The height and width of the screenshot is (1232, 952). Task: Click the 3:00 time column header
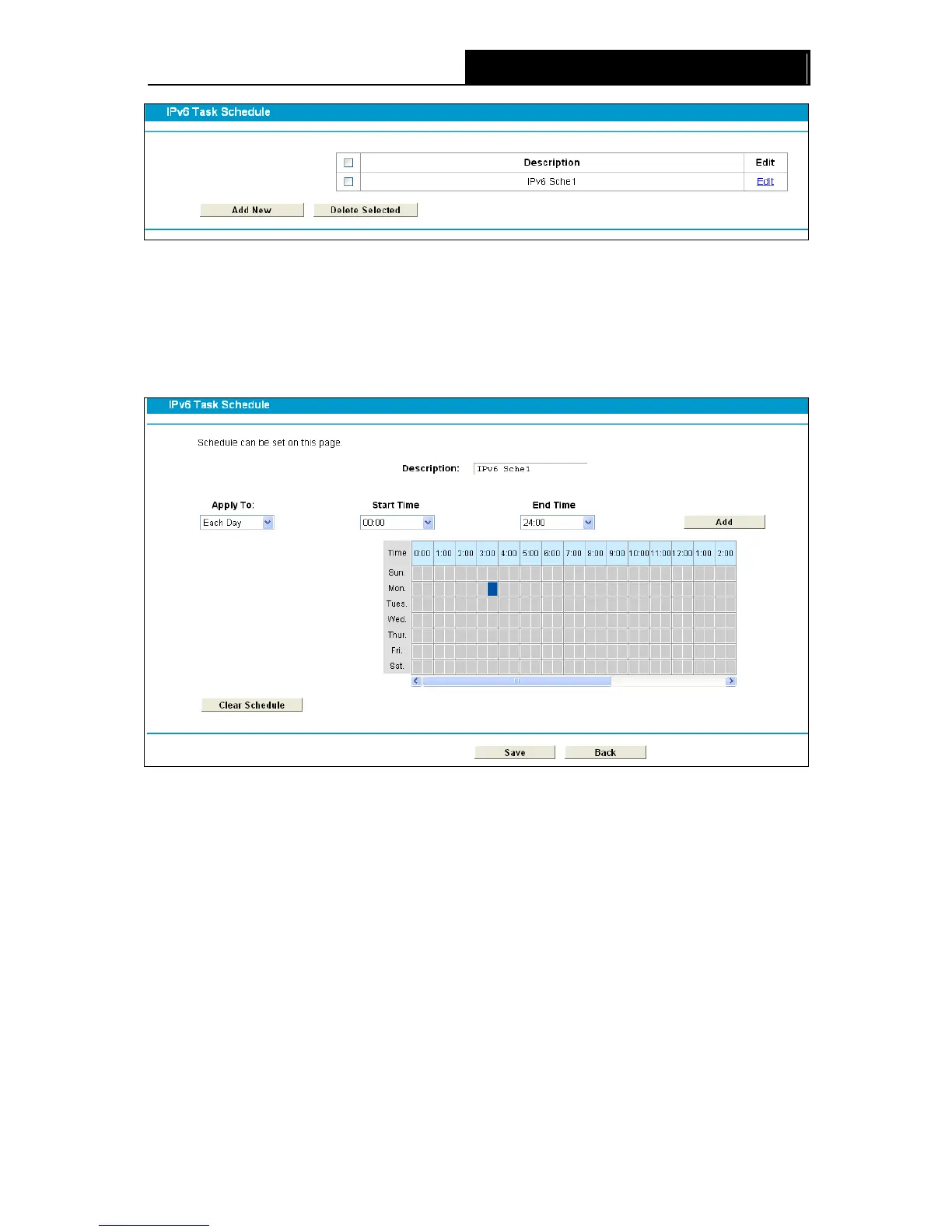pyautogui.click(x=488, y=553)
